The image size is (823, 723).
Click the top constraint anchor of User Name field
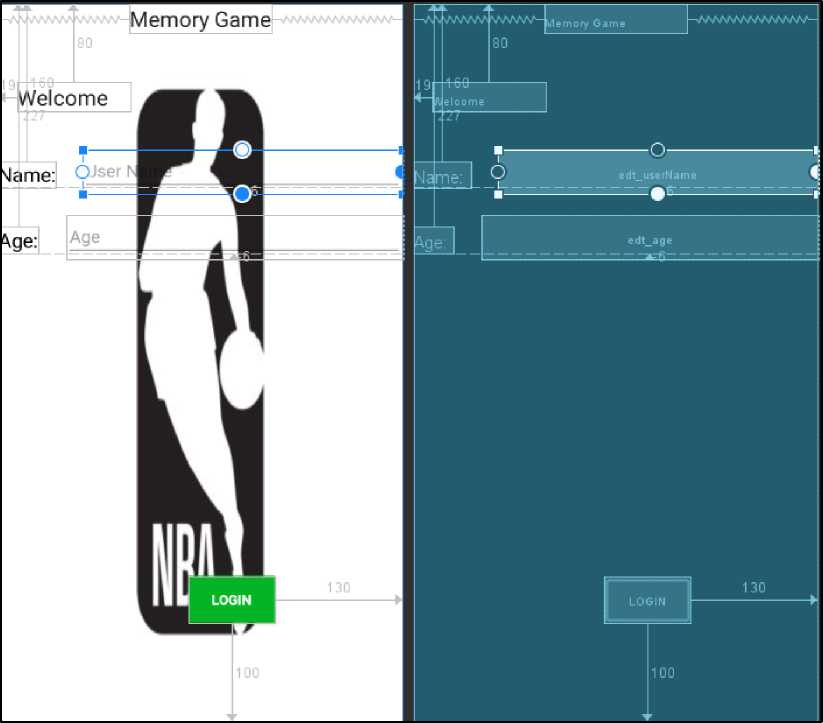coord(242,150)
